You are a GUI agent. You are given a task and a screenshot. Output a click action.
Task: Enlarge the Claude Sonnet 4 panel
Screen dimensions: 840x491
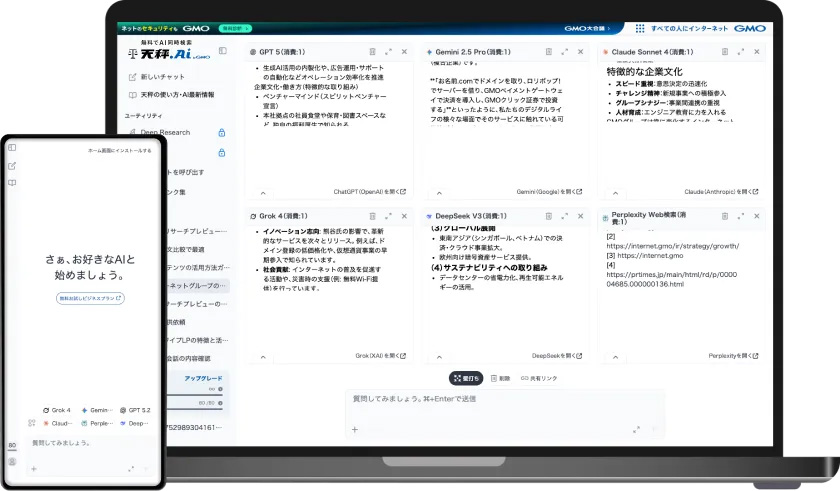(741, 52)
